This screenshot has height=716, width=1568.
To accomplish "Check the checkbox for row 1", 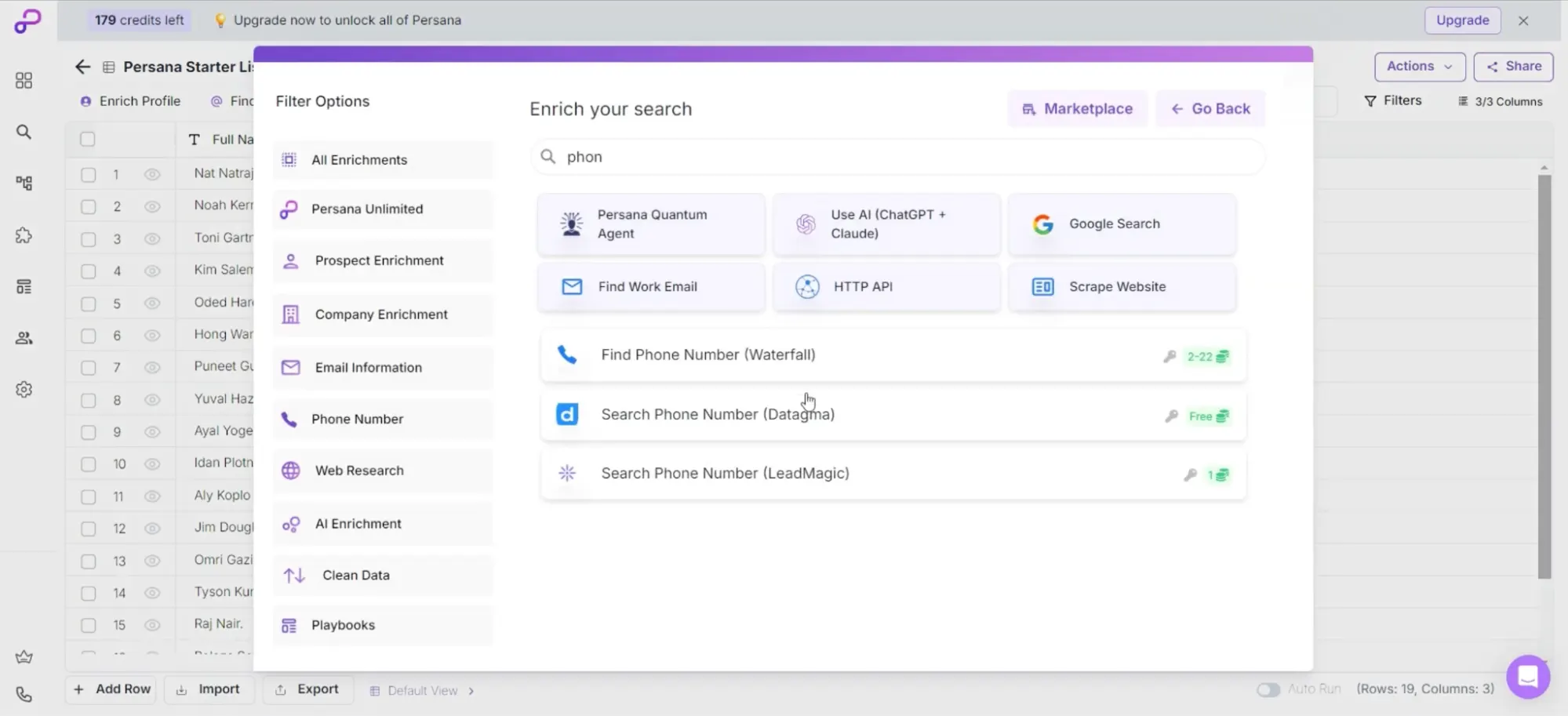I will [89, 174].
